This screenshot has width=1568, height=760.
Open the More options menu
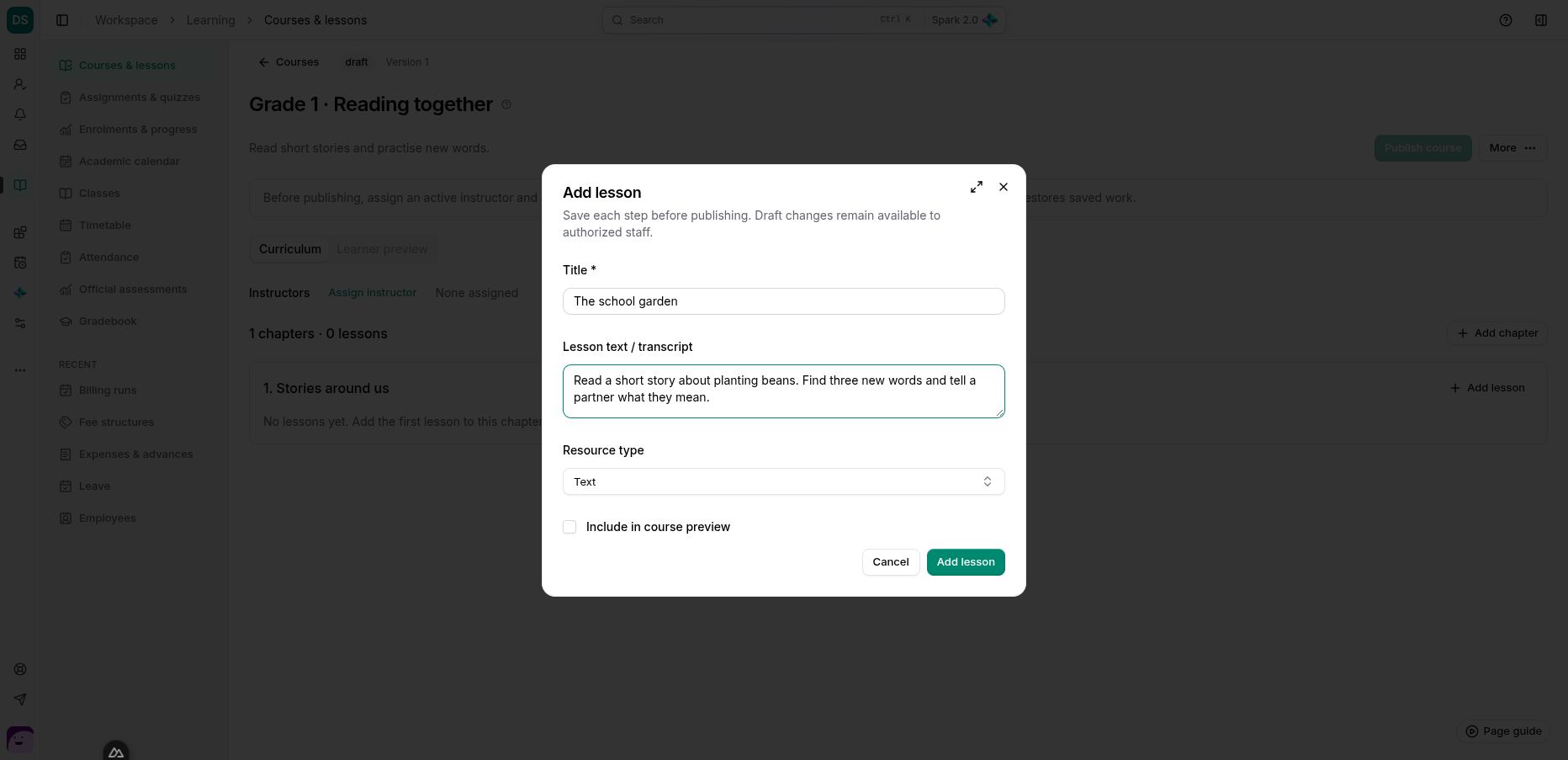[1512, 148]
